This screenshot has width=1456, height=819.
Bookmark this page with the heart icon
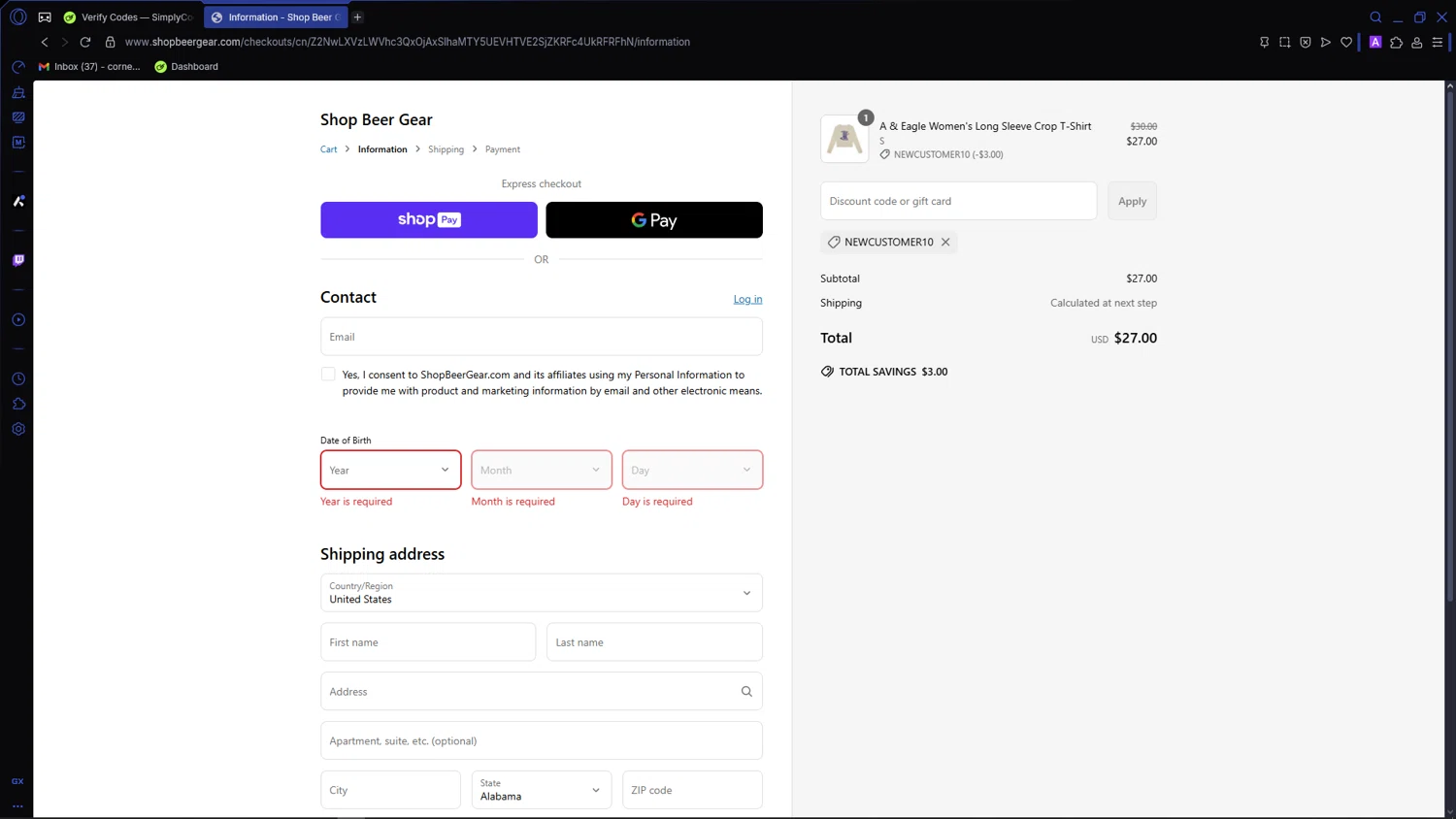(x=1346, y=42)
